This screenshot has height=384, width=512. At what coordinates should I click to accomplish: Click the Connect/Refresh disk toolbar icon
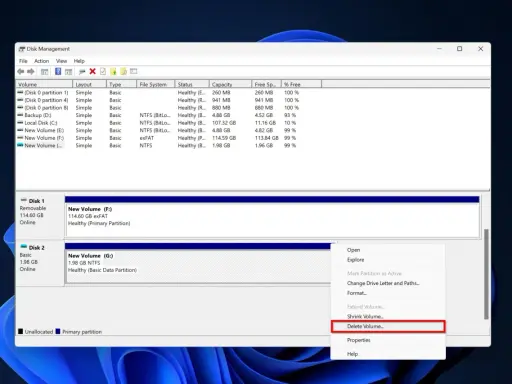tap(82, 72)
